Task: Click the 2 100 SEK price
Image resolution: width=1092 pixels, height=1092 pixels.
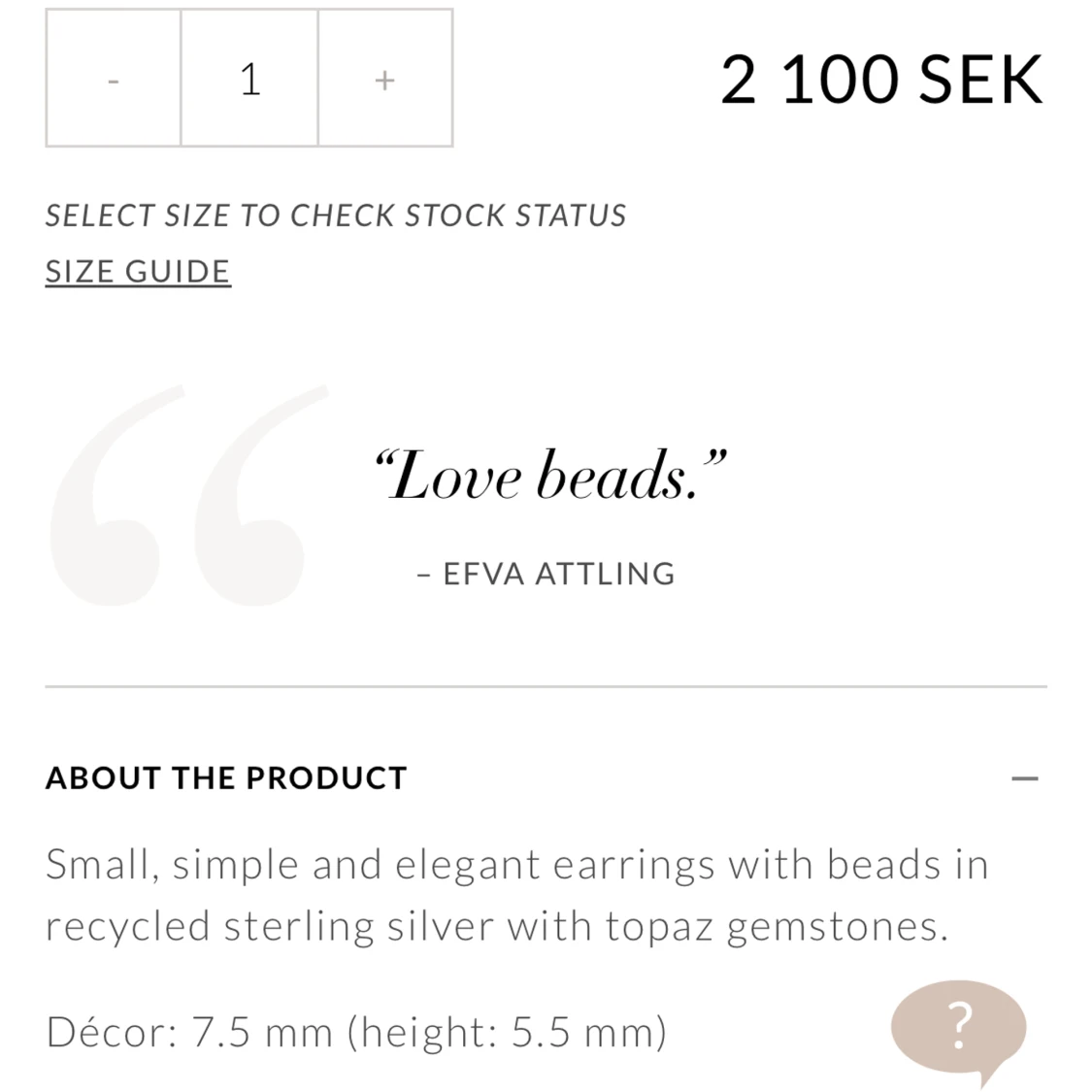Action: coord(881,80)
